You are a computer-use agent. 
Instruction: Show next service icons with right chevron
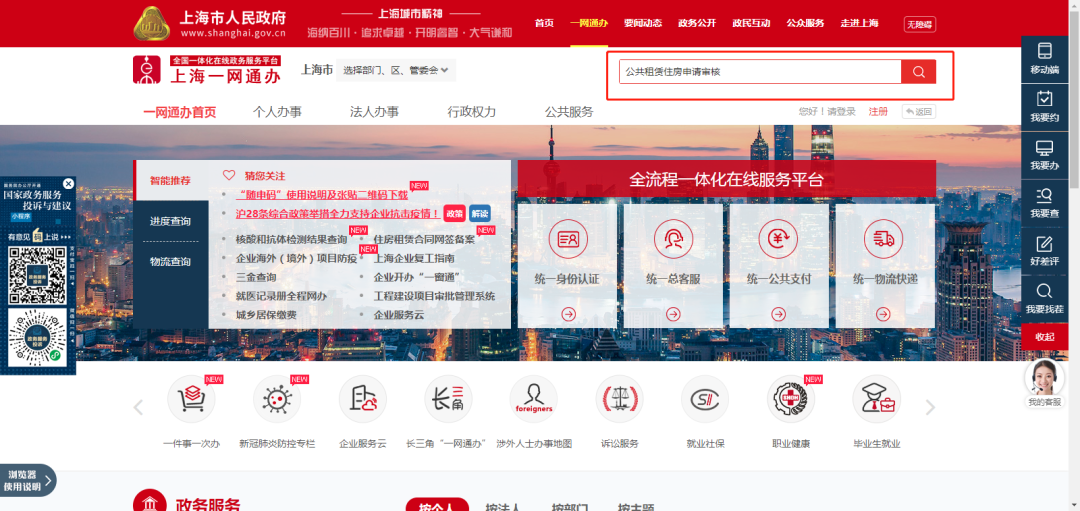click(930, 407)
